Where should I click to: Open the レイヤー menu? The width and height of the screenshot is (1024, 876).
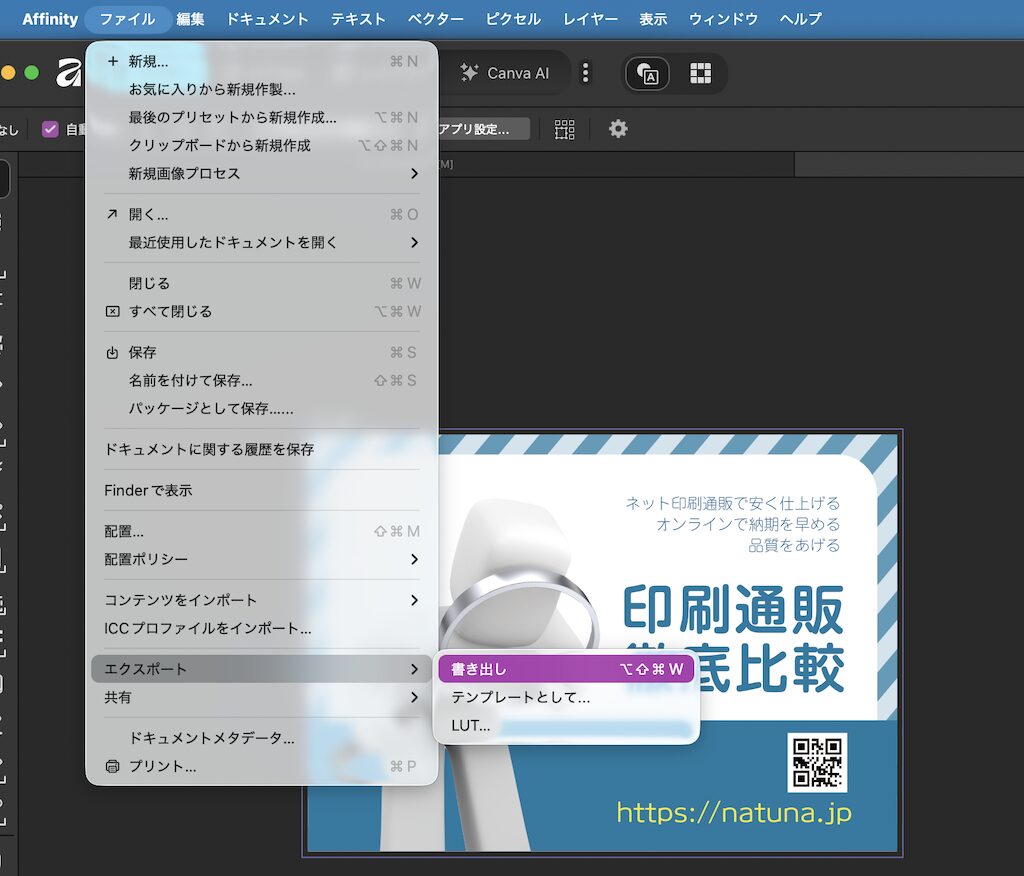coord(590,18)
